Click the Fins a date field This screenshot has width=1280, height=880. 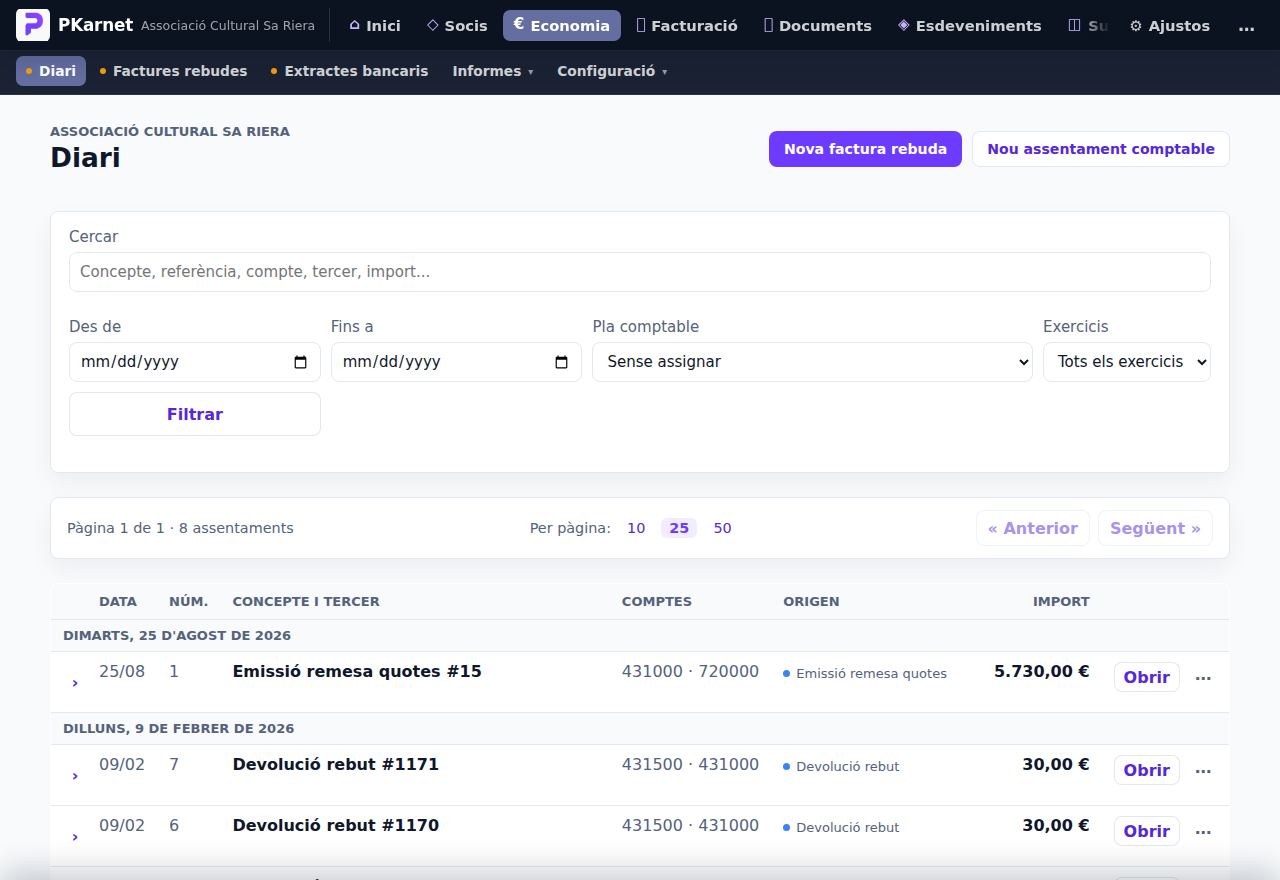456,362
